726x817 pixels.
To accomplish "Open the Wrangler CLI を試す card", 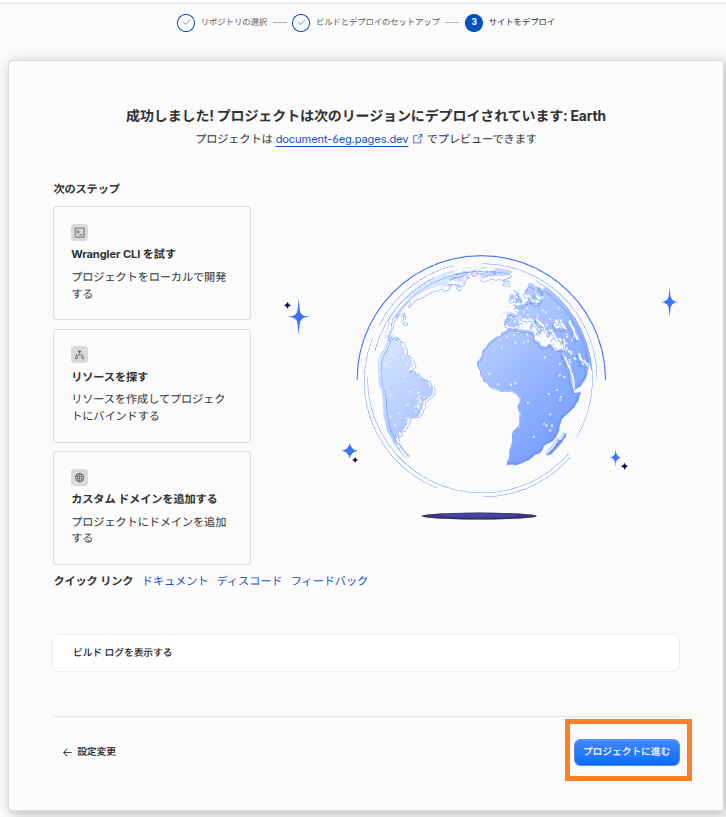I will (152, 263).
